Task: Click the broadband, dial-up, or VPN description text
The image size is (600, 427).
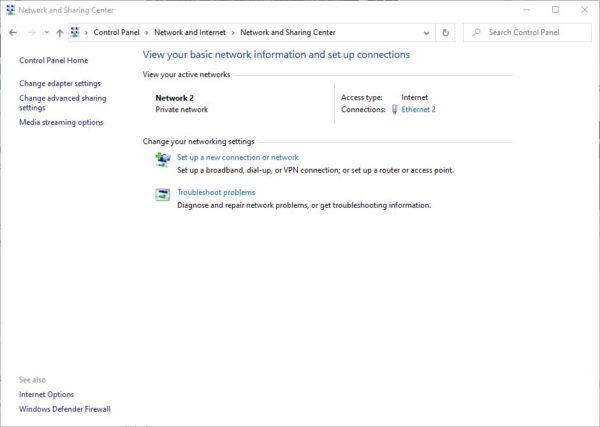Action: (x=315, y=170)
